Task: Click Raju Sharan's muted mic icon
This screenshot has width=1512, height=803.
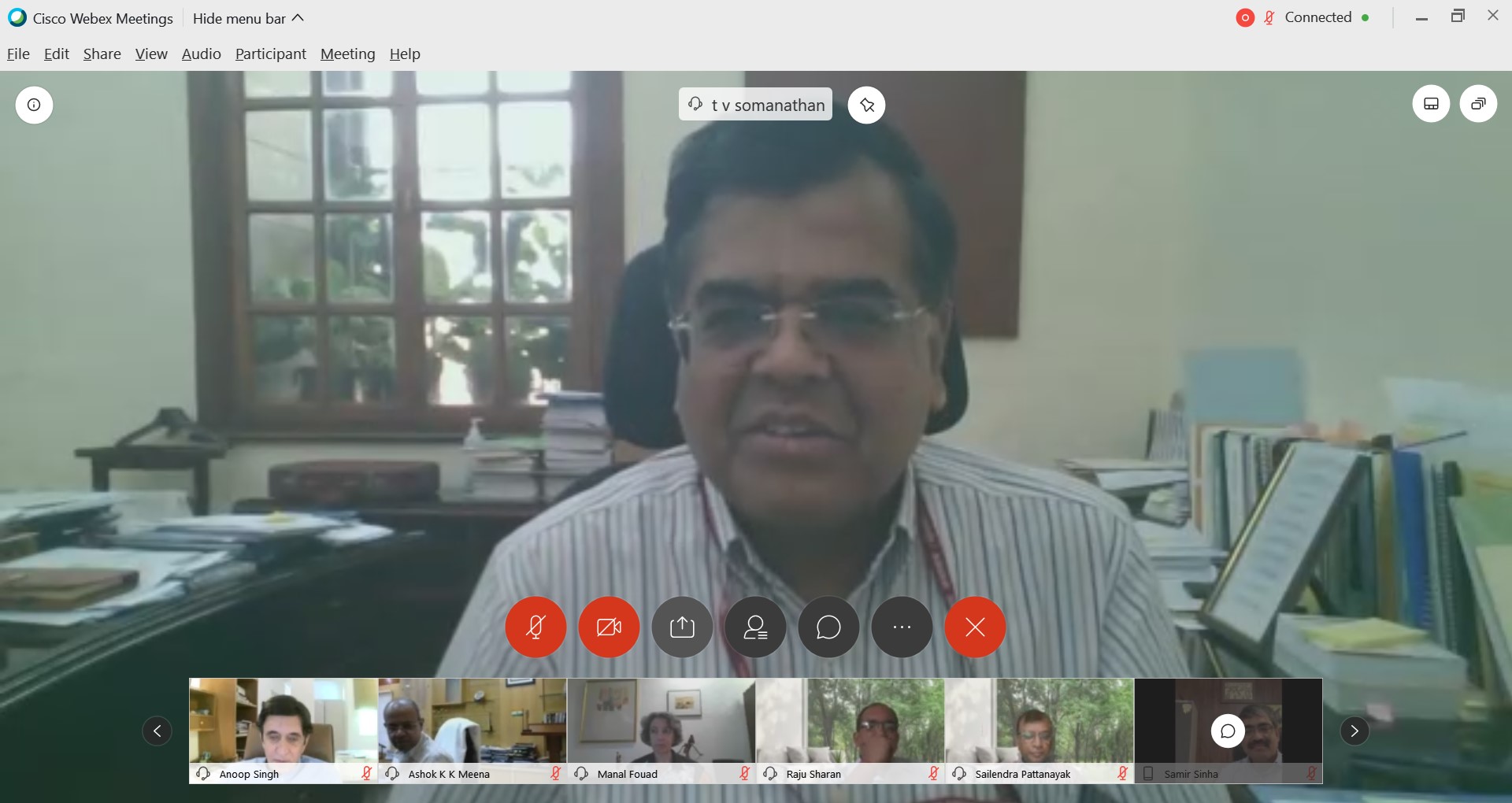Action: point(933,774)
